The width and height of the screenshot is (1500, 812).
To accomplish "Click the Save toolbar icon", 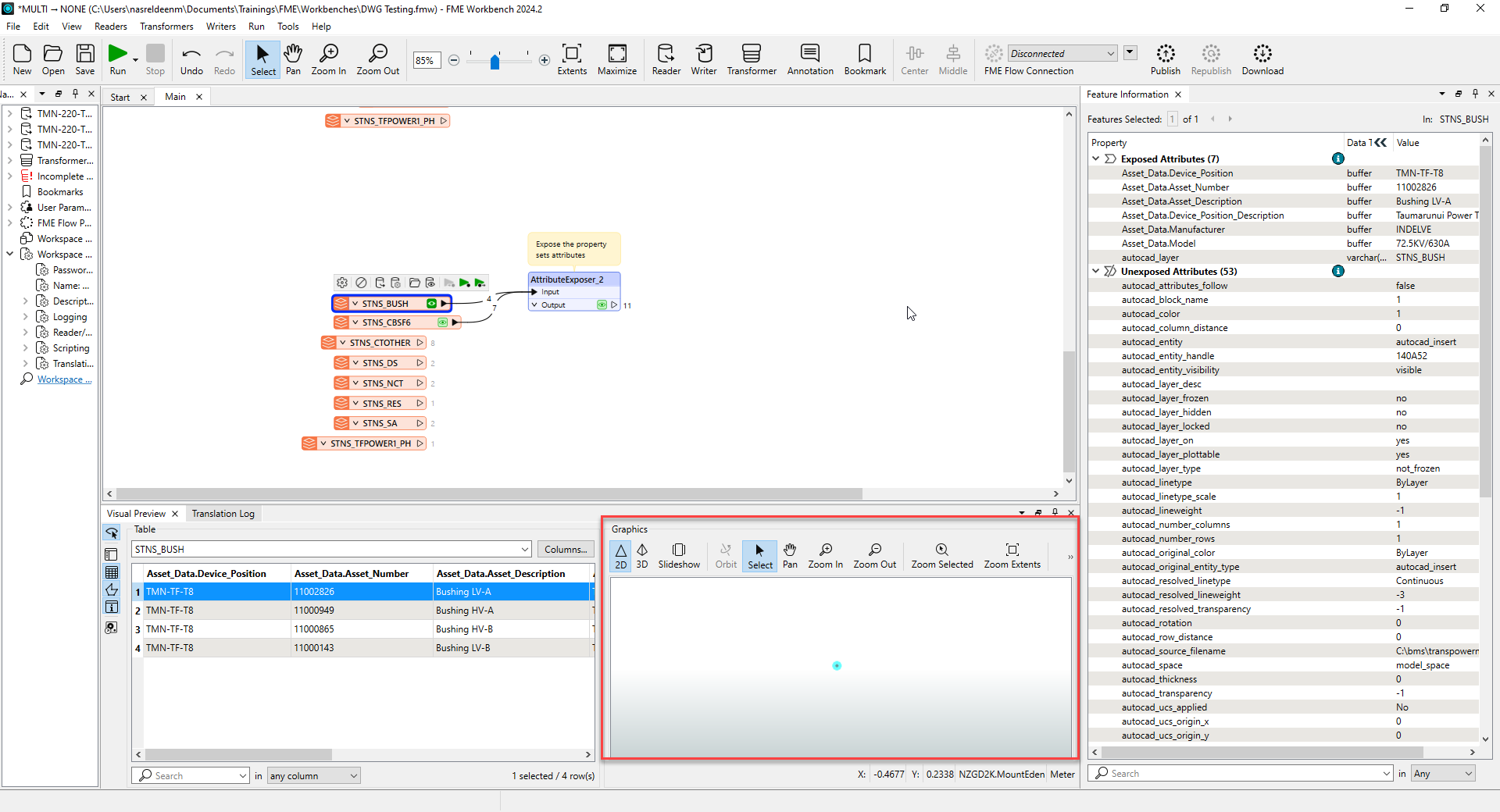I will [x=85, y=59].
